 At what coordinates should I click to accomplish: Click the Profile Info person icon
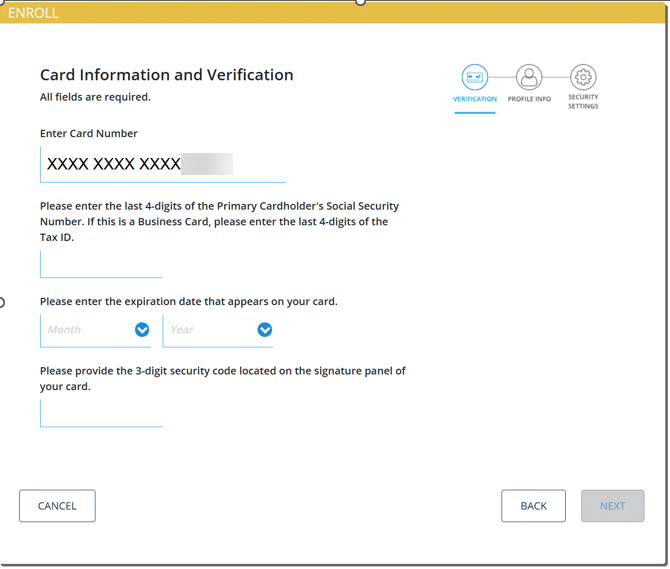click(x=529, y=77)
